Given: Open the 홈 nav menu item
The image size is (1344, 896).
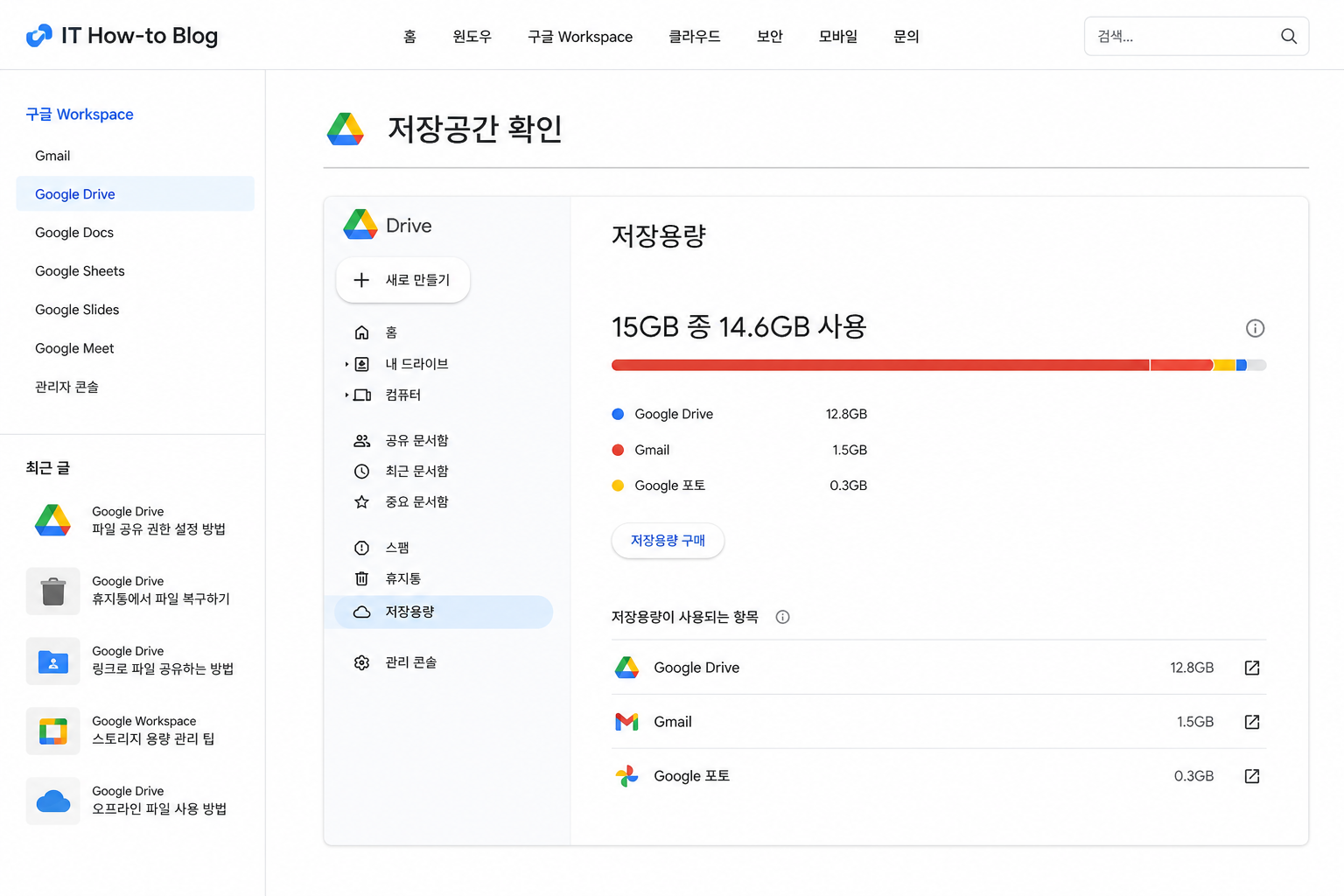Looking at the screenshot, I should tap(409, 37).
